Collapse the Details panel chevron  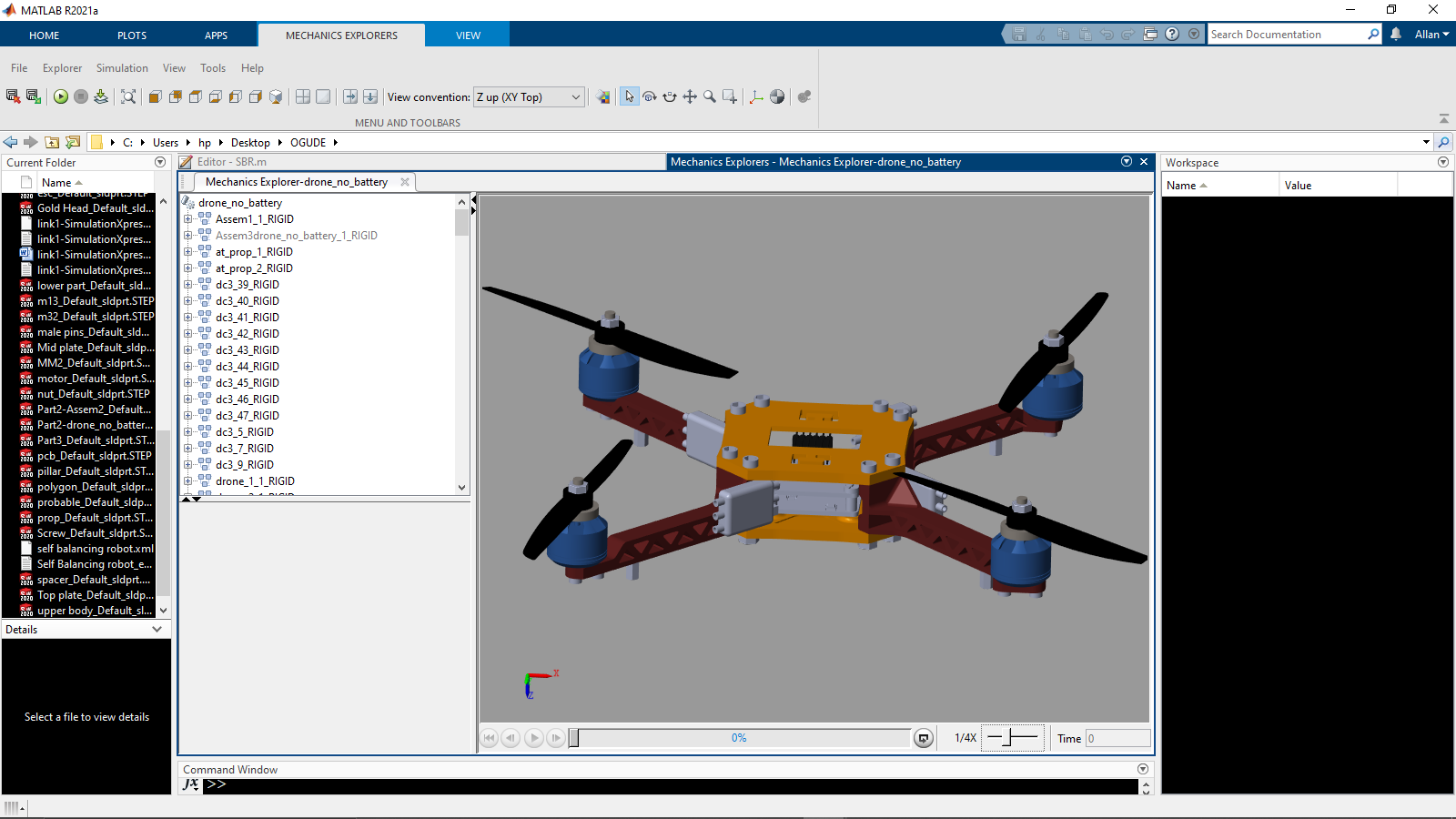157,629
